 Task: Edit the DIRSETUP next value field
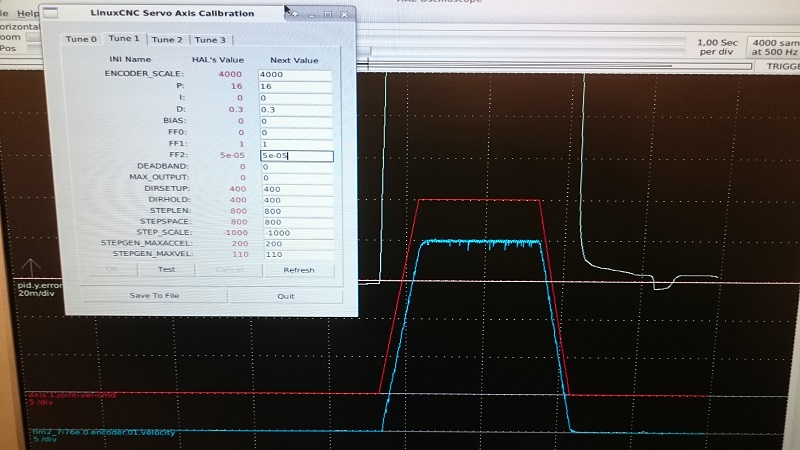click(x=297, y=189)
